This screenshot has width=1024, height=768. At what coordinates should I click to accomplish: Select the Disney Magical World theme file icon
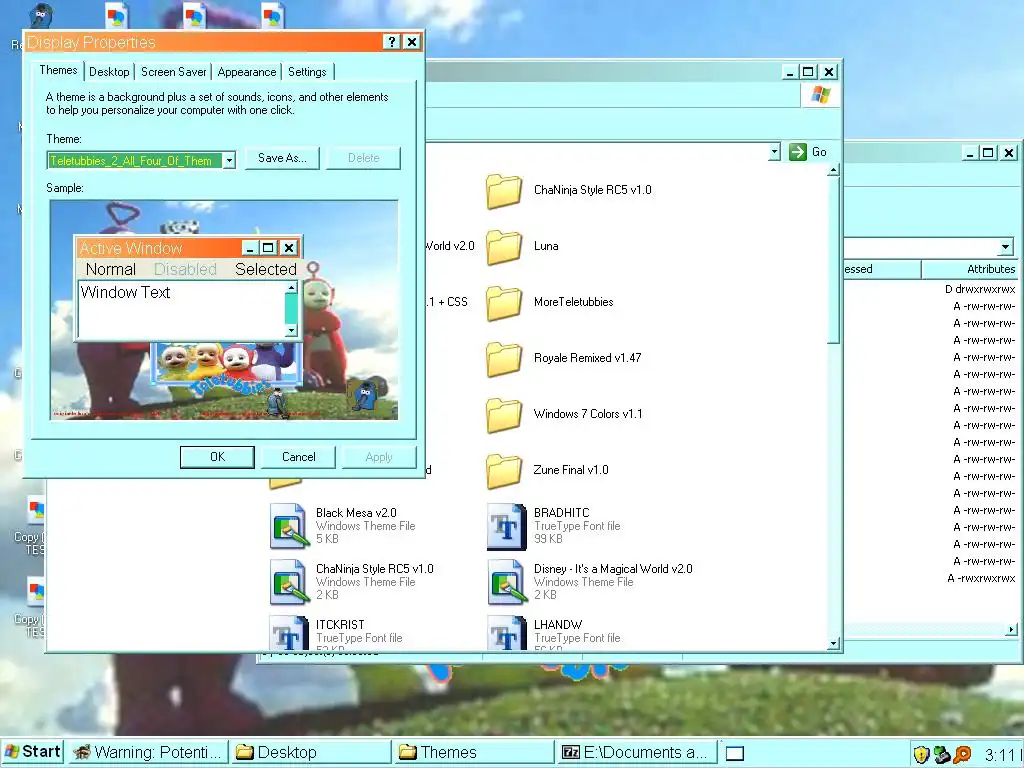(507, 582)
